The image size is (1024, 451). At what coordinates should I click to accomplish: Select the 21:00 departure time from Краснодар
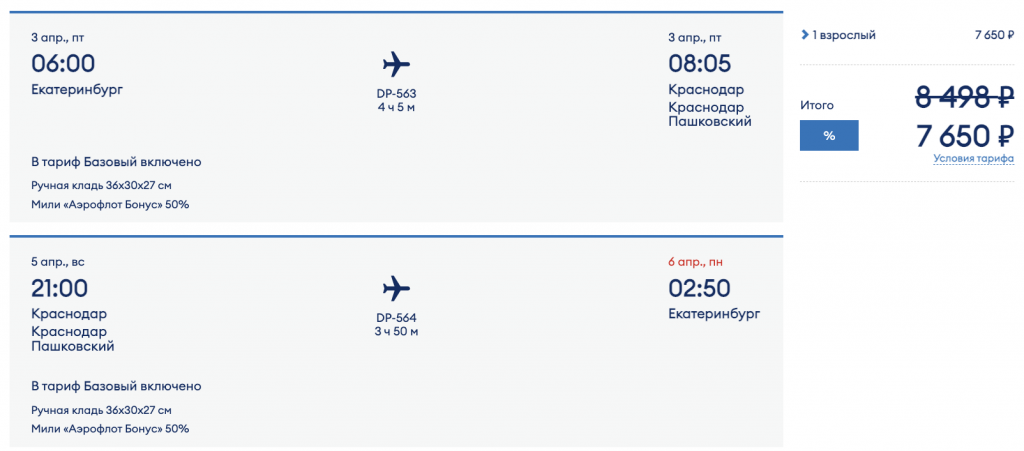click(x=60, y=288)
